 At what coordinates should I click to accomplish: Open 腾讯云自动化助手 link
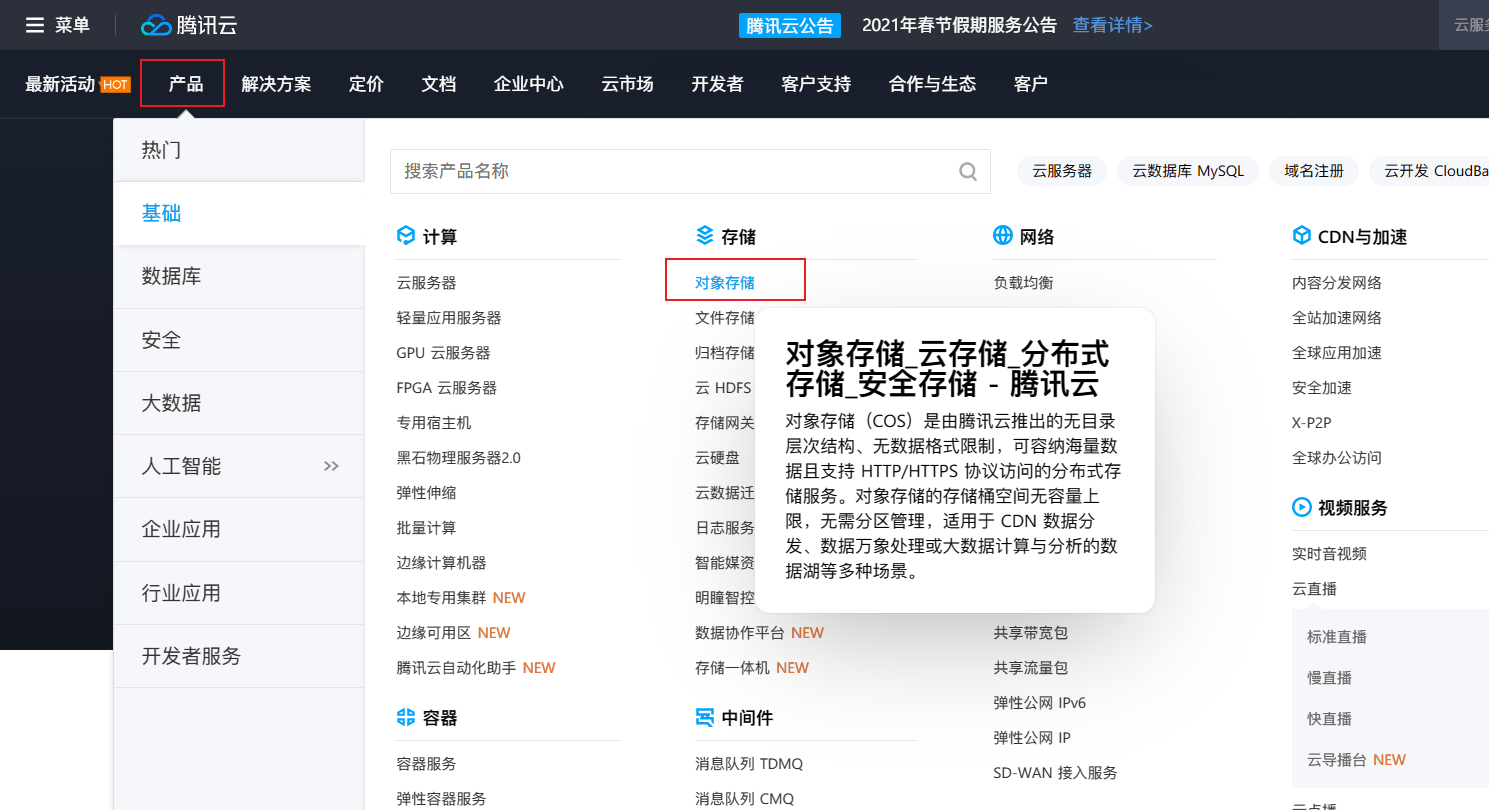[x=456, y=668]
